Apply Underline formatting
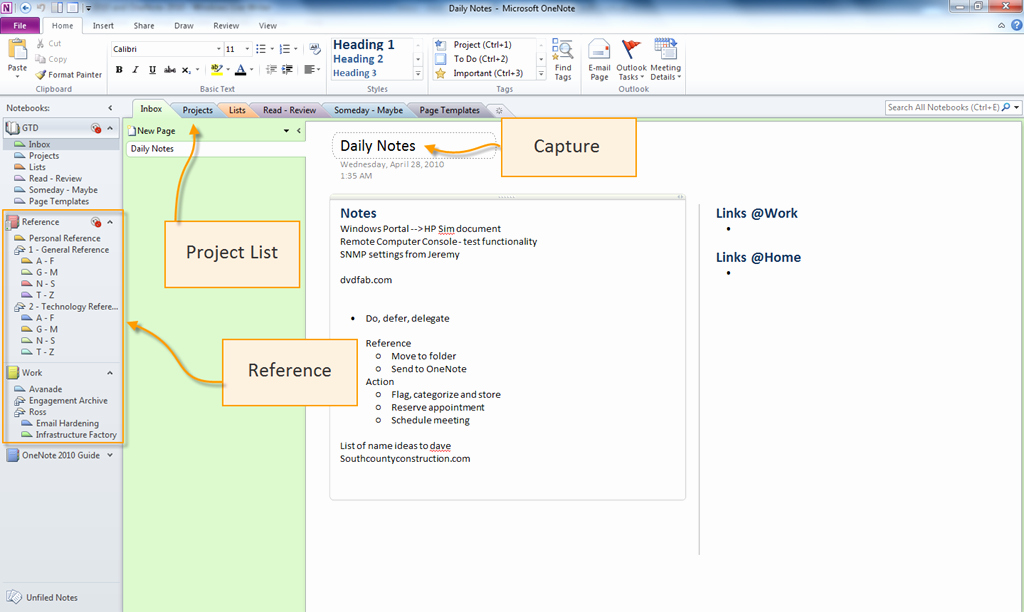The width and height of the screenshot is (1024, 612). click(152, 70)
